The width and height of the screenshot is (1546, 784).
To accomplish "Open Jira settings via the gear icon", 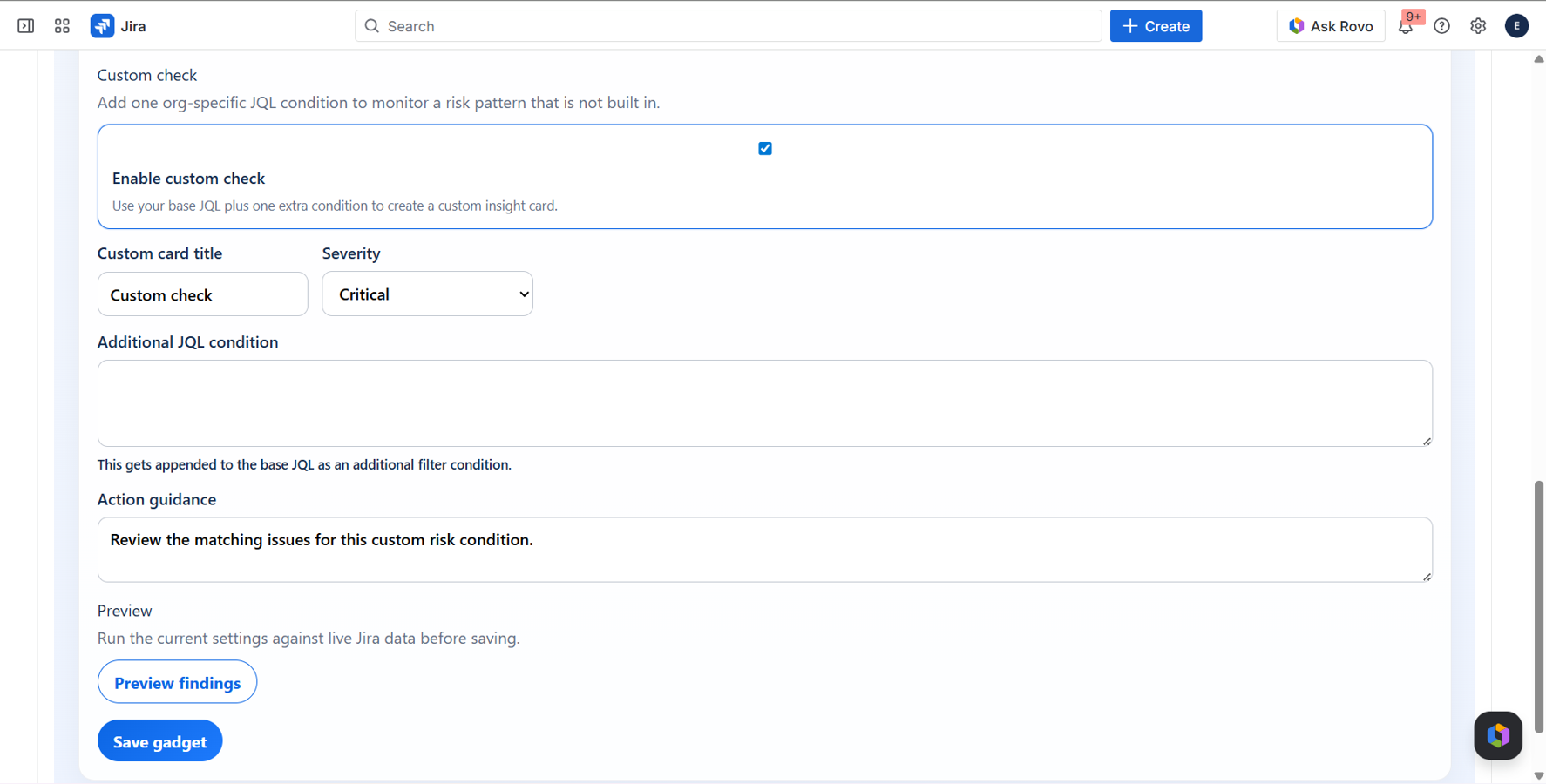I will point(1478,26).
